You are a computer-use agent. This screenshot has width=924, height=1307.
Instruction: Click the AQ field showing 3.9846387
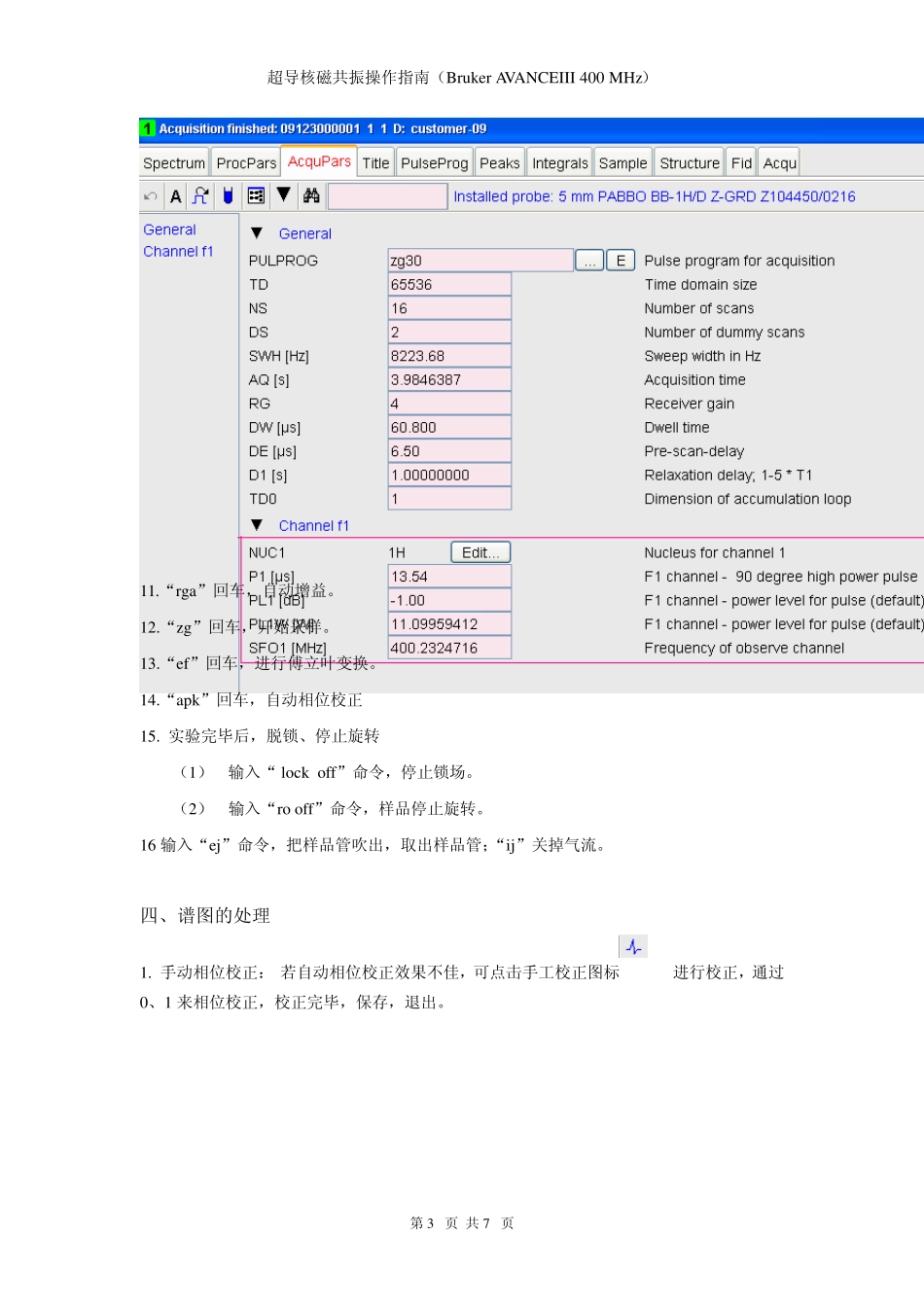449,380
